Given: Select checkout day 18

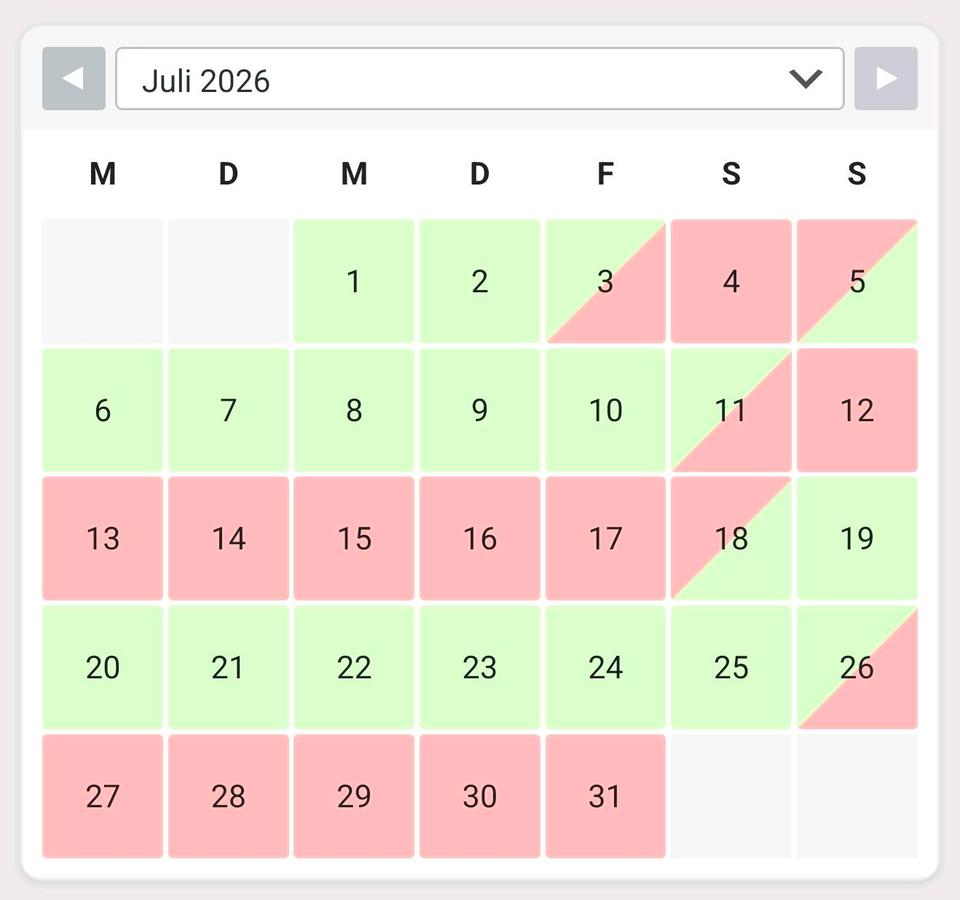Looking at the screenshot, I should pos(731,539).
